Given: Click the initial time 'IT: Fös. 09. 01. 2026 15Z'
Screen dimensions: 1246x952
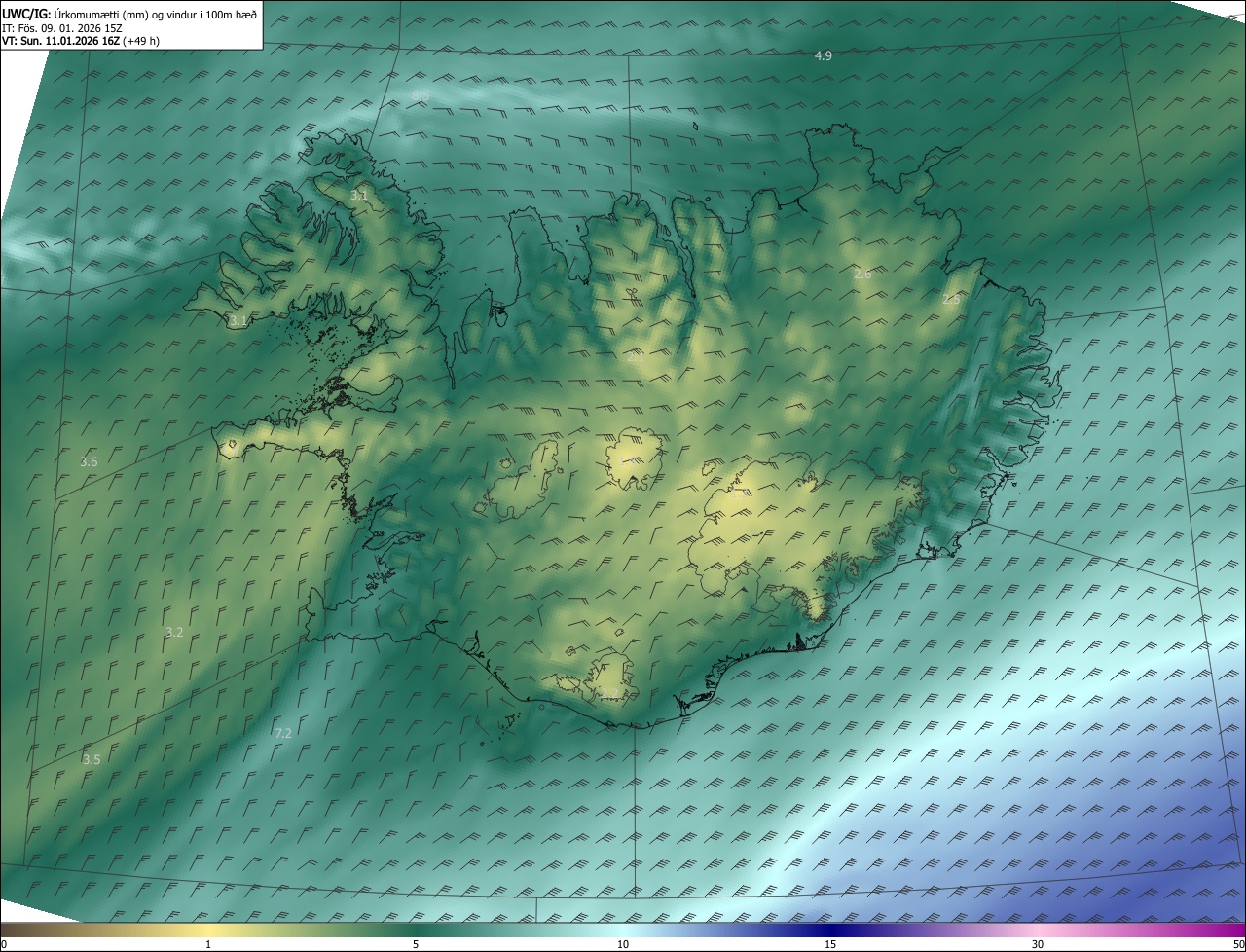Looking at the screenshot, I should (x=62, y=28).
